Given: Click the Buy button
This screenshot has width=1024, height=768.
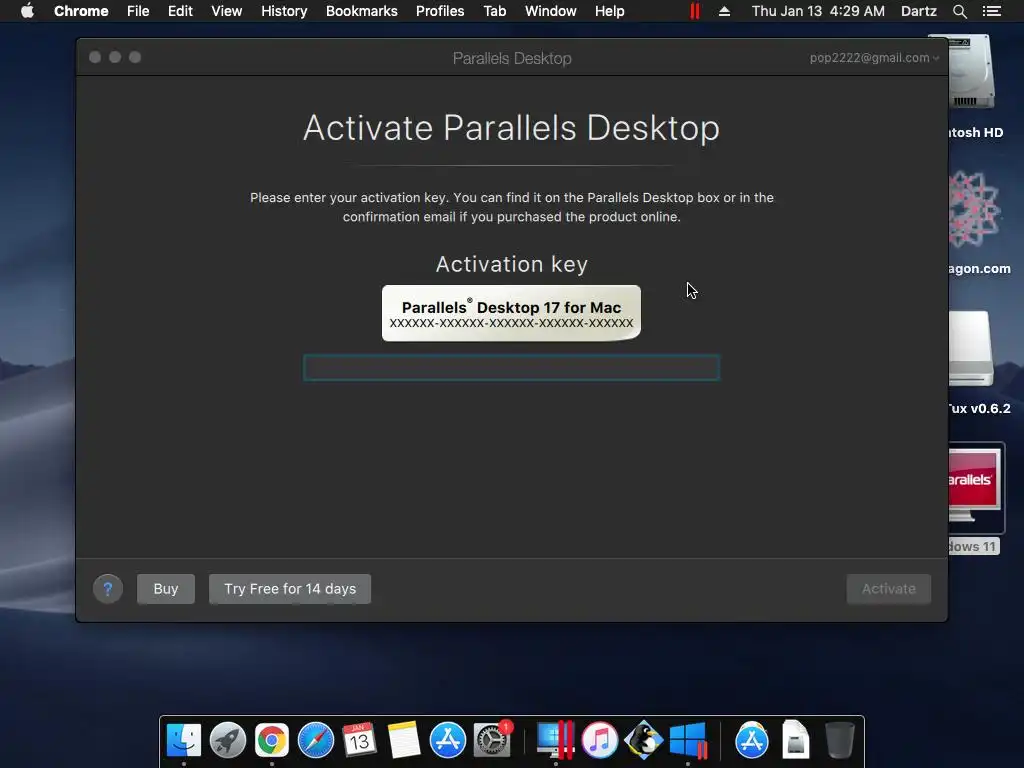Looking at the screenshot, I should click(166, 588).
